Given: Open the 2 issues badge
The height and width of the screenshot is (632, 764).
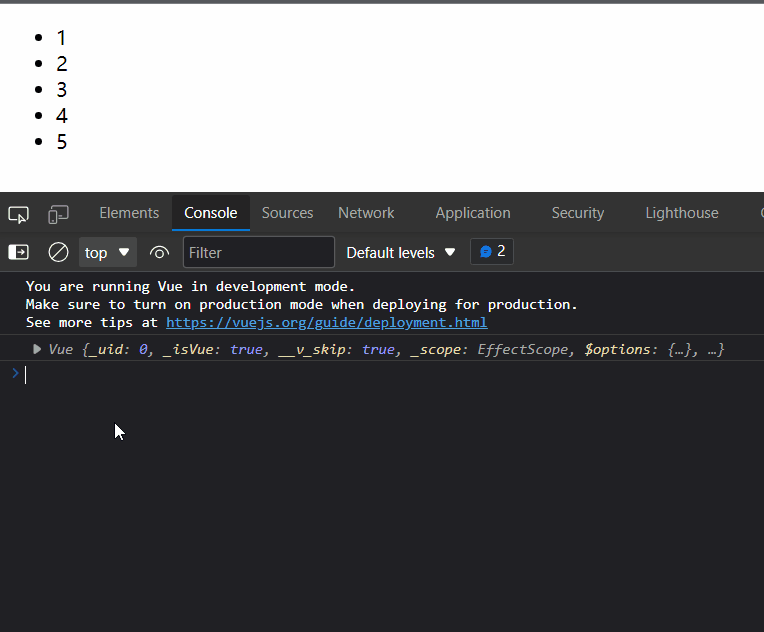Looking at the screenshot, I should (x=492, y=252).
